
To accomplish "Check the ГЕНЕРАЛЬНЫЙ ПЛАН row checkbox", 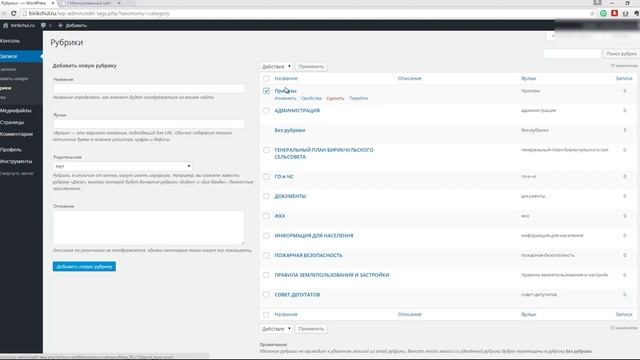I will click(266, 150).
